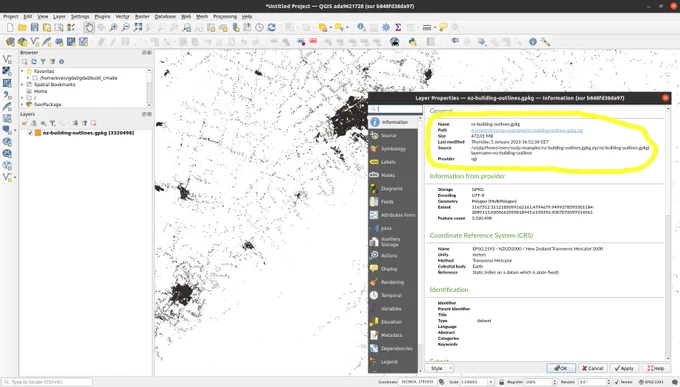
Task: Click the Refresh map icon
Action: (x=271, y=27)
